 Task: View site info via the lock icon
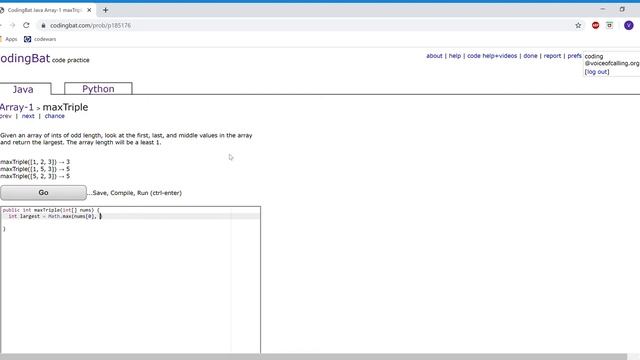pos(43,25)
